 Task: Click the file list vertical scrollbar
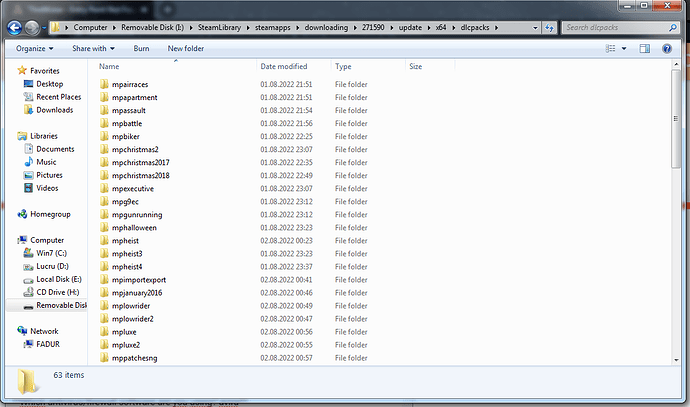[x=676, y=119]
